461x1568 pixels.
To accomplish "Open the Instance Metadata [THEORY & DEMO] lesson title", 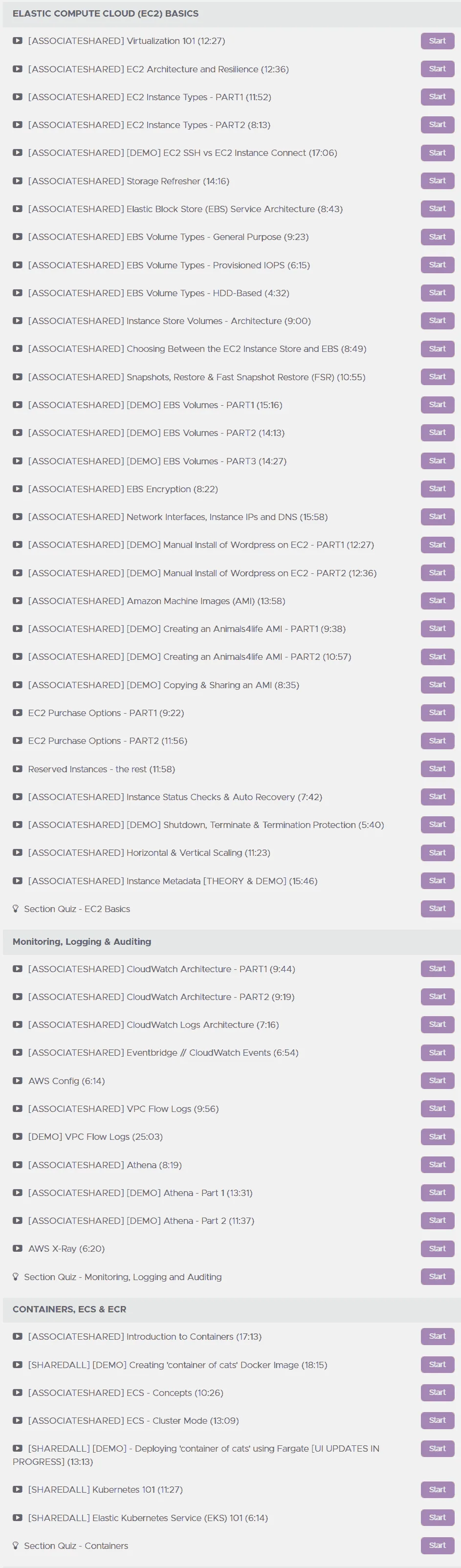I will 173,881.
